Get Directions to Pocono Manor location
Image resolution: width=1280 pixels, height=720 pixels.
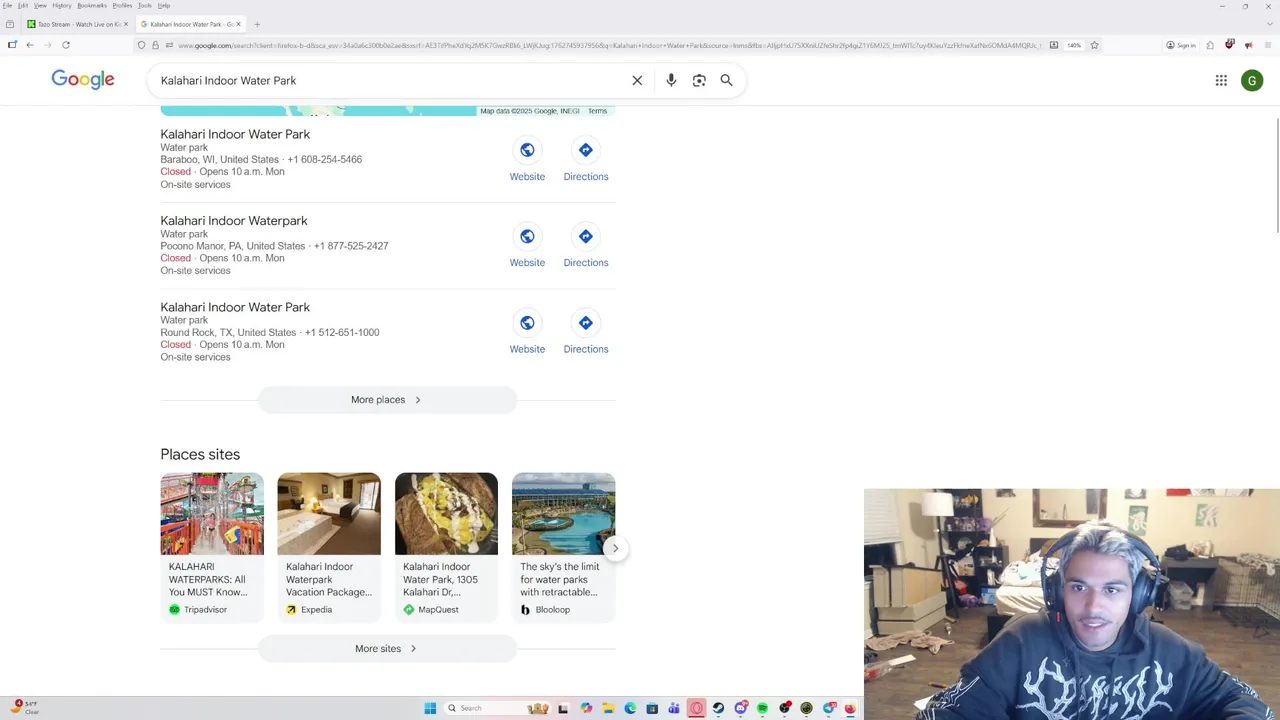tap(586, 246)
